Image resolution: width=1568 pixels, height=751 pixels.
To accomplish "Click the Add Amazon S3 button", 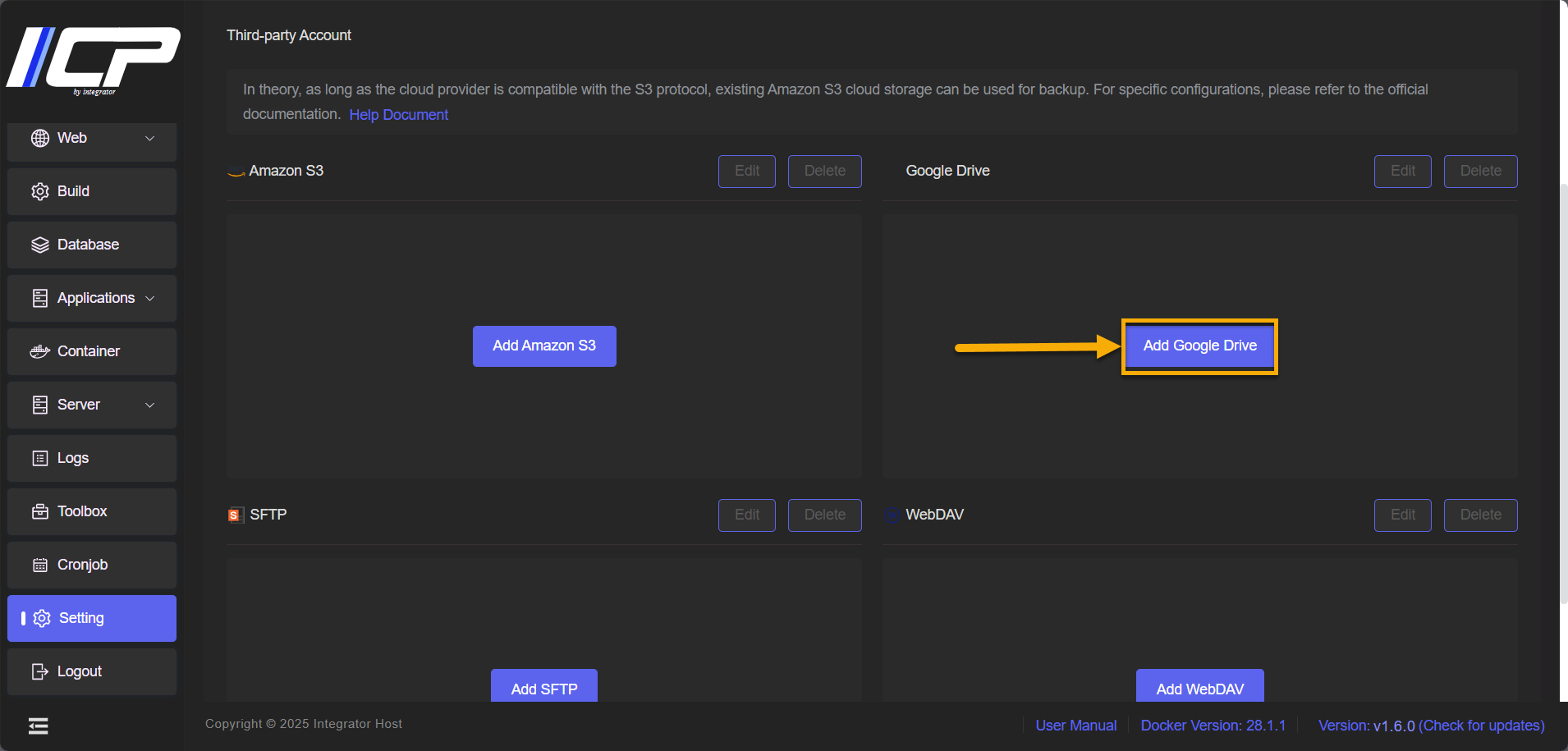I will (x=544, y=346).
